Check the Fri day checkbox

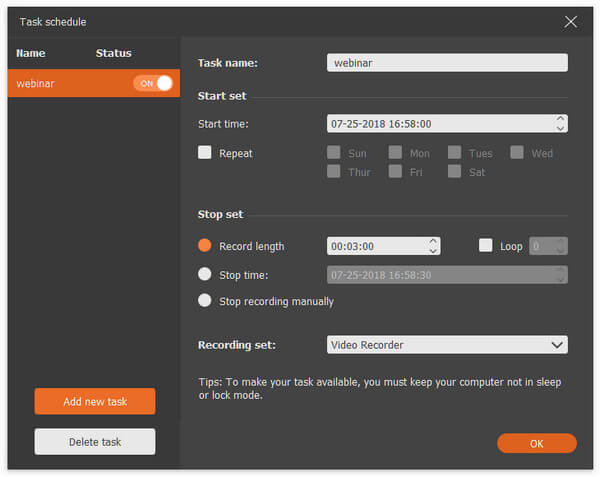click(x=395, y=172)
